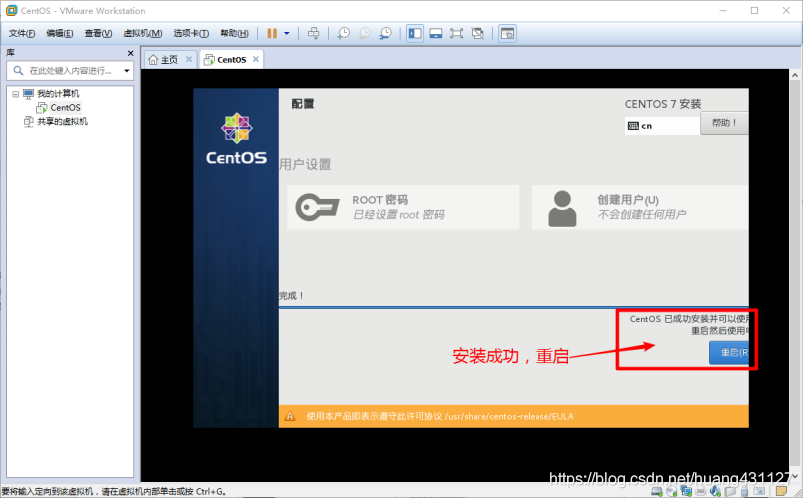Click the EULA license notice bar
The width and height of the screenshot is (803, 498).
tap(514, 416)
